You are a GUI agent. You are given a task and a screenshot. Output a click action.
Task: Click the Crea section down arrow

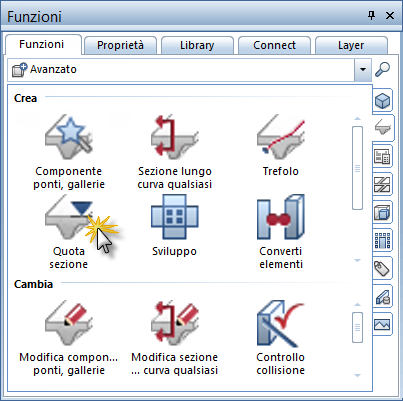point(357,260)
